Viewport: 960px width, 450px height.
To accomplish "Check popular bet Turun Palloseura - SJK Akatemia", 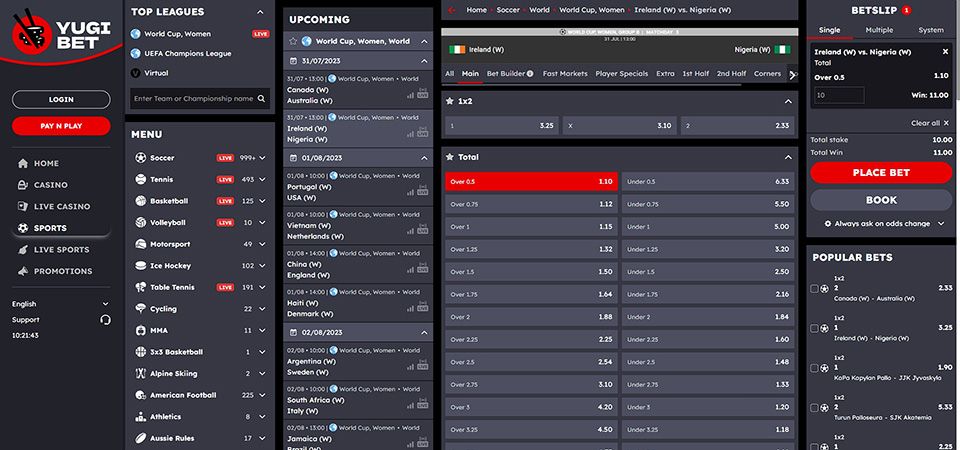I will point(814,408).
